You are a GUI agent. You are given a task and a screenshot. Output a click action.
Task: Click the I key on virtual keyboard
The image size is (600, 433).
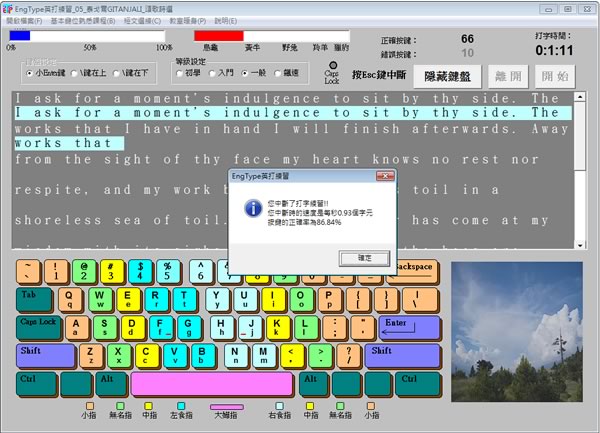pyautogui.click(x=273, y=300)
